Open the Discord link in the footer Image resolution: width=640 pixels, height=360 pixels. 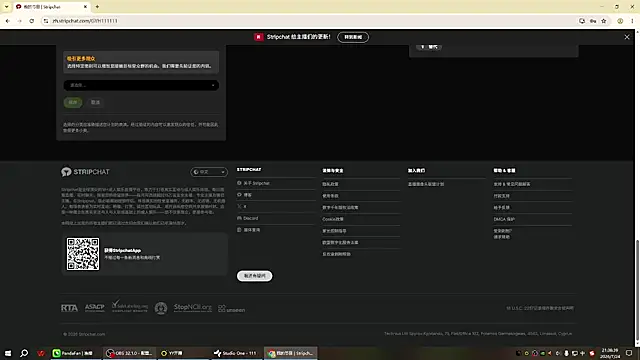(x=248, y=218)
